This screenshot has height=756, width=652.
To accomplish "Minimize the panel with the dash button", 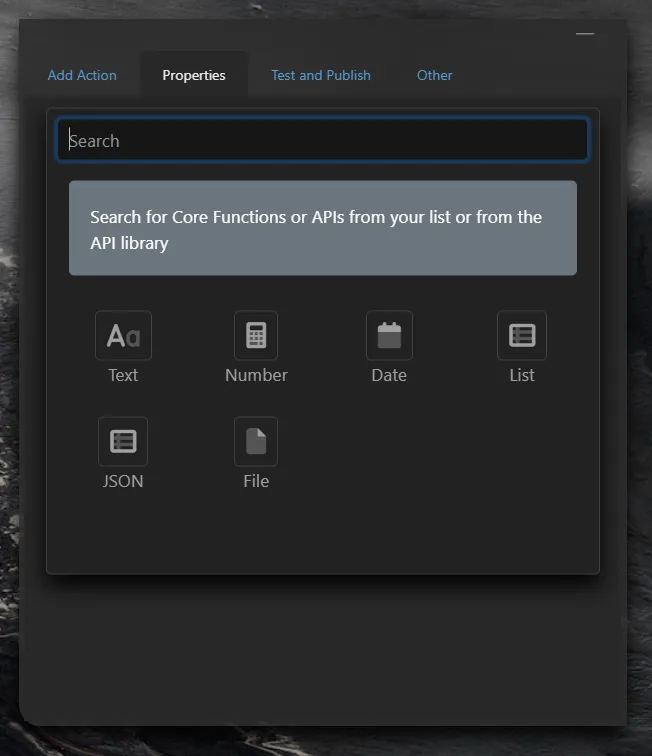I will (x=585, y=34).
